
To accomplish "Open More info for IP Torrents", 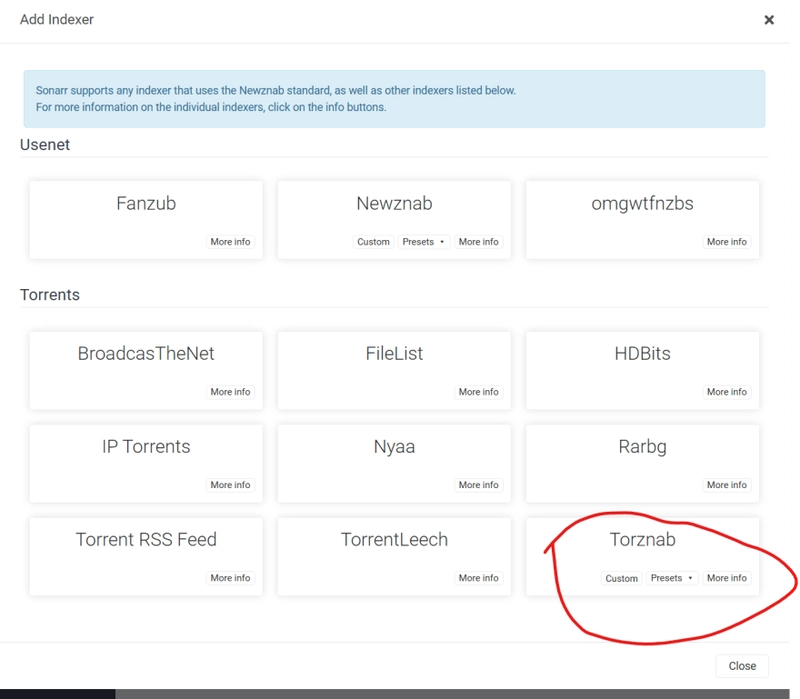I will [230, 485].
